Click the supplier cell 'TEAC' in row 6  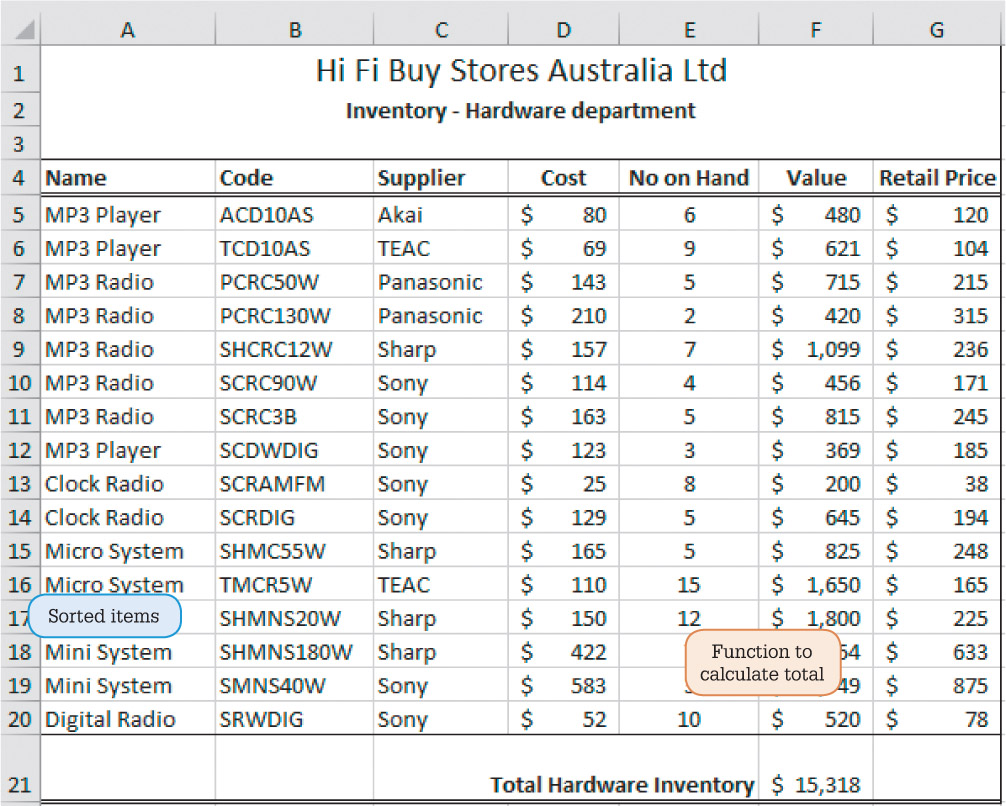pos(441,248)
